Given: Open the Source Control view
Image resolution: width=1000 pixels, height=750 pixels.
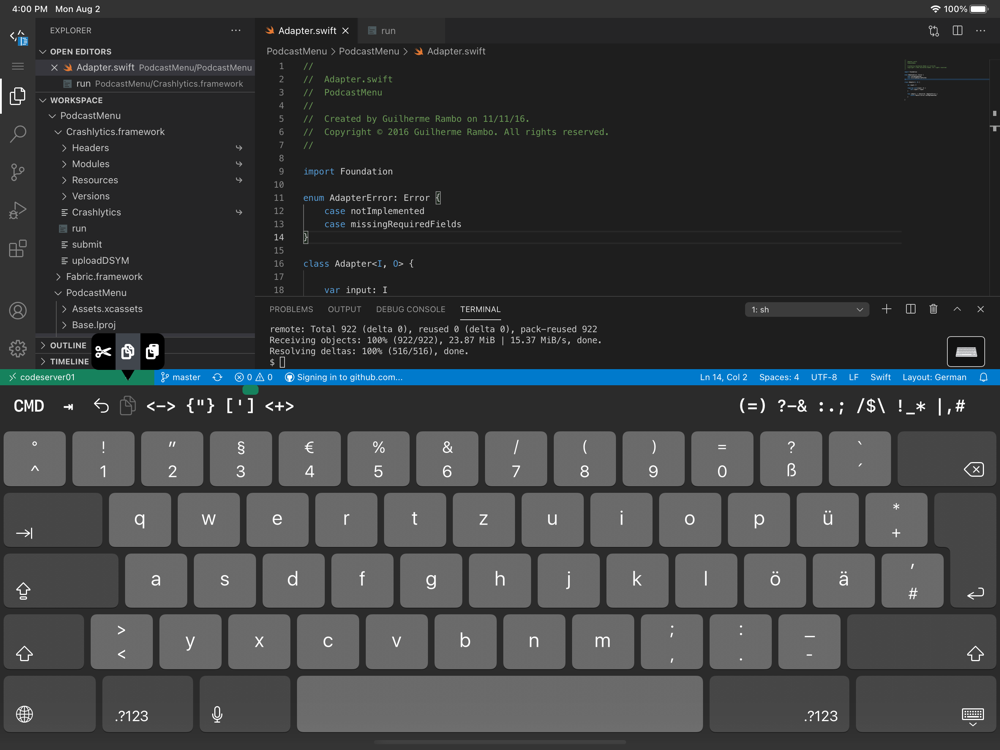Looking at the screenshot, I should tap(18, 172).
